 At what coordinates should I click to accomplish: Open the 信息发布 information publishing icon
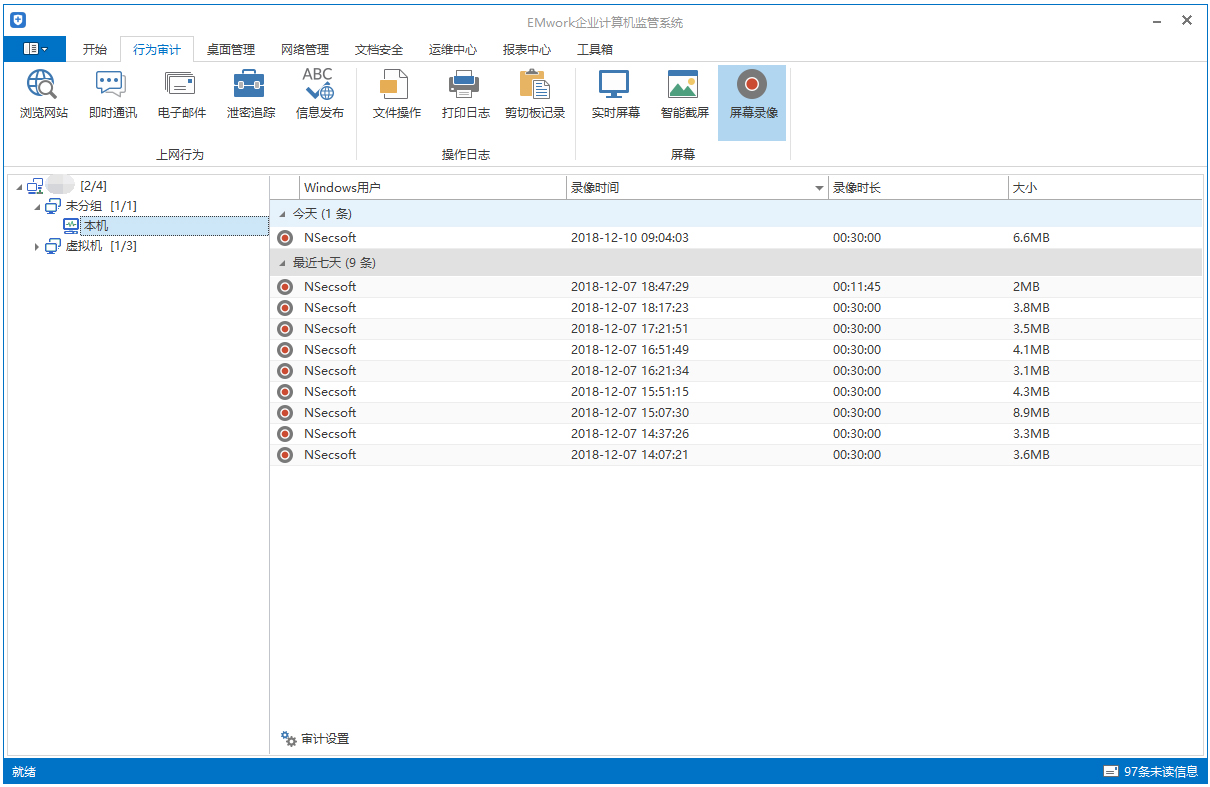coord(319,95)
